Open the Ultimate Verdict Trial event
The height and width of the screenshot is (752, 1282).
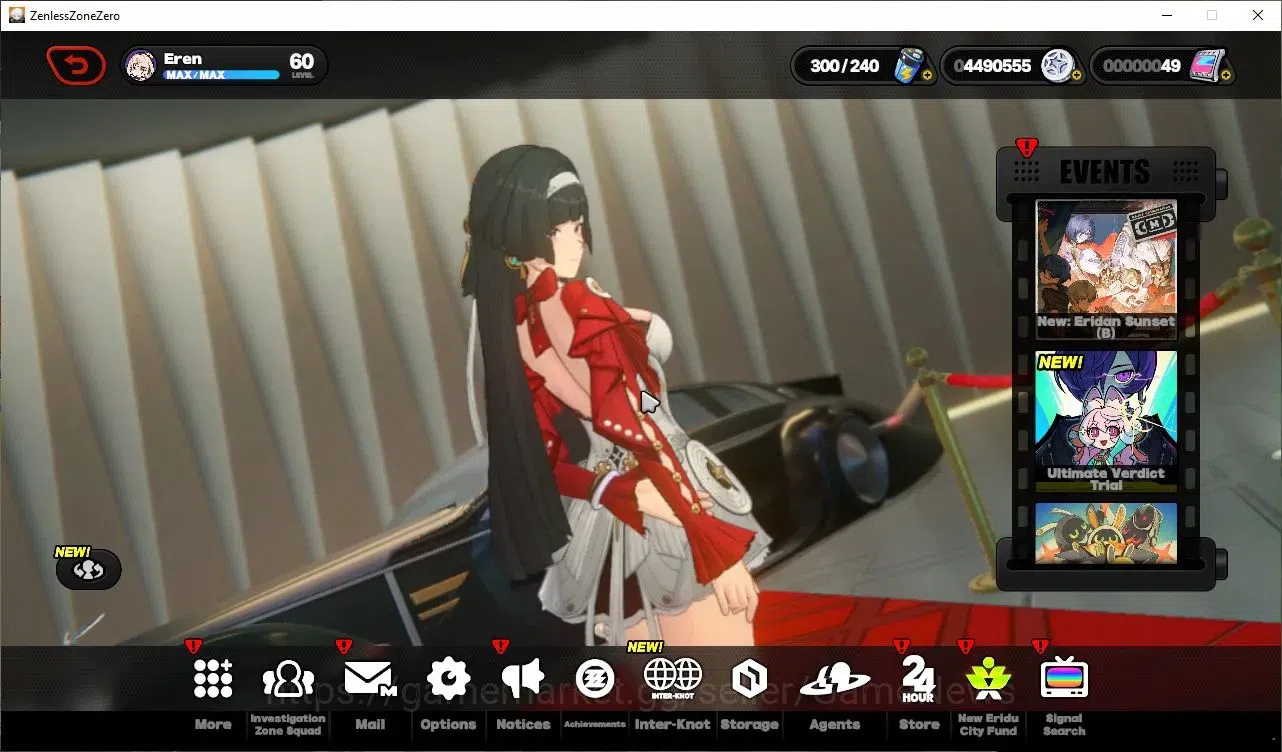click(1106, 422)
